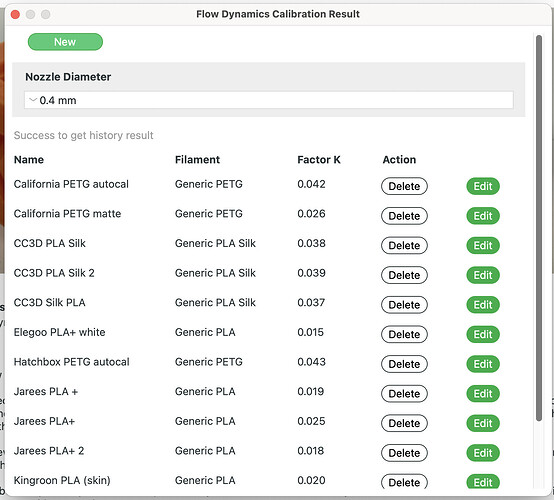Delete the Kingroon PLA (skin) entry
This screenshot has height=500, width=554.
point(404,482)
